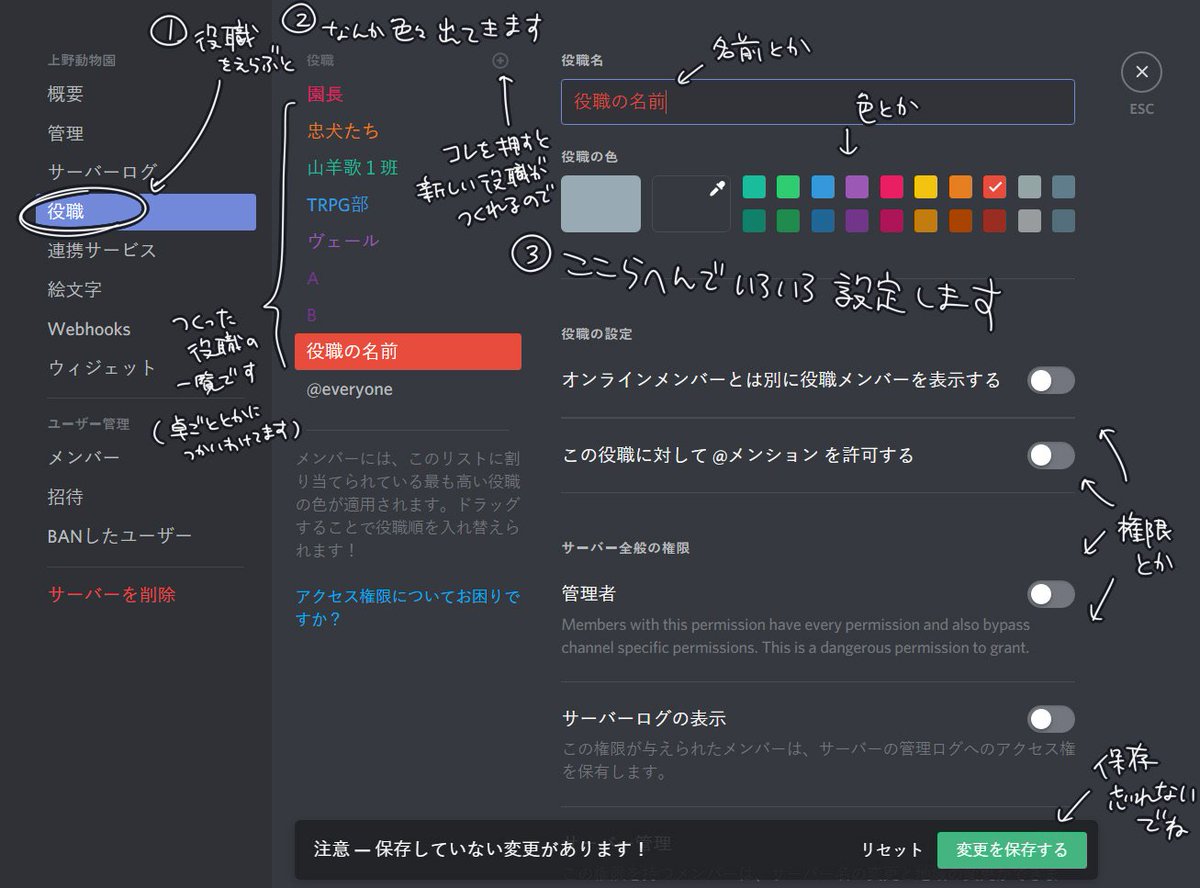The width and height of the screenshot is (1200, 888).
Task: Click 変更を保存する to save changes
Action: (x=1012, y=850)
